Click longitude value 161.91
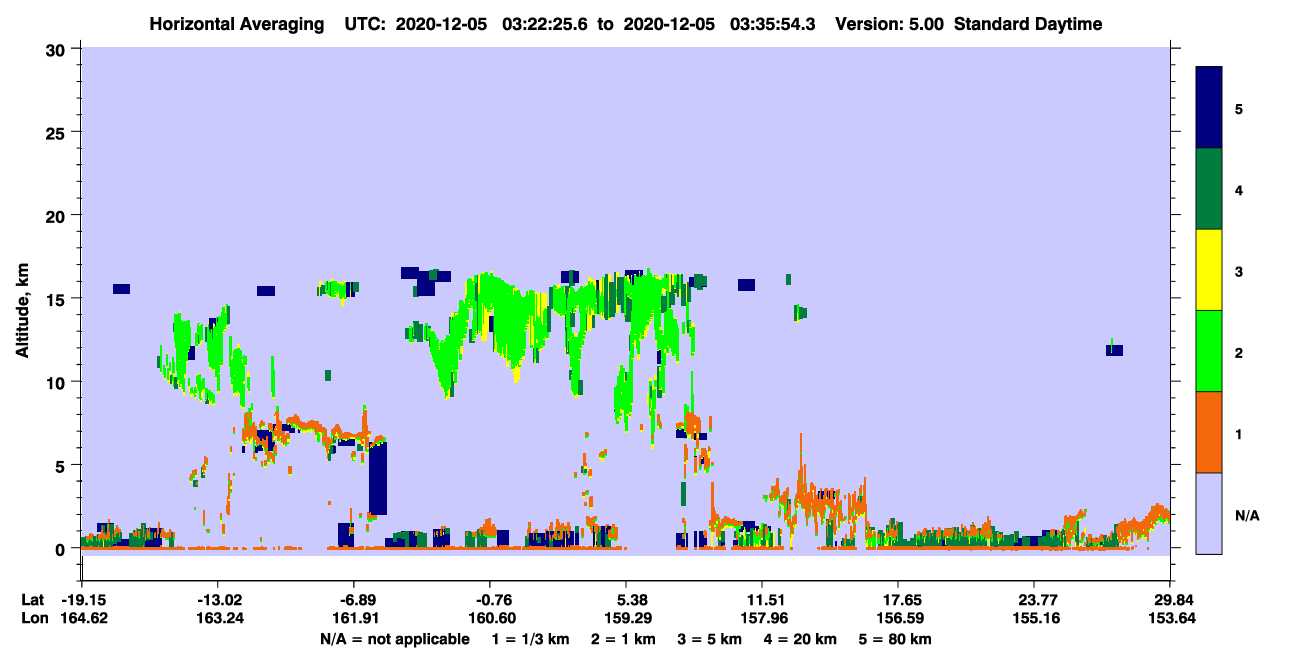This screenshot has height=667, width=1300. click(354, 618)
